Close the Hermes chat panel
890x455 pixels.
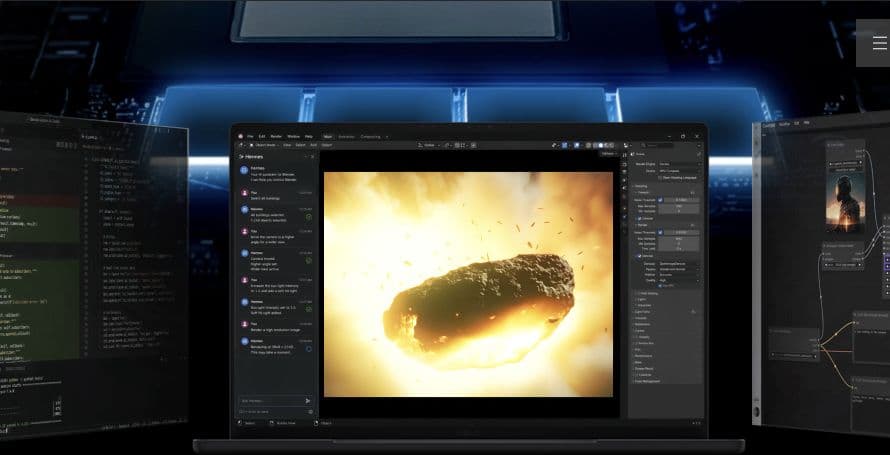312,157
